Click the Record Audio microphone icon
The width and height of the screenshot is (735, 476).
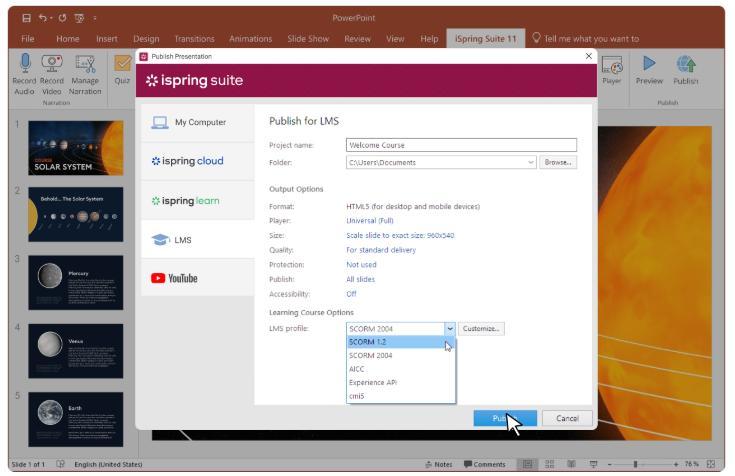[x=25, y=65]
